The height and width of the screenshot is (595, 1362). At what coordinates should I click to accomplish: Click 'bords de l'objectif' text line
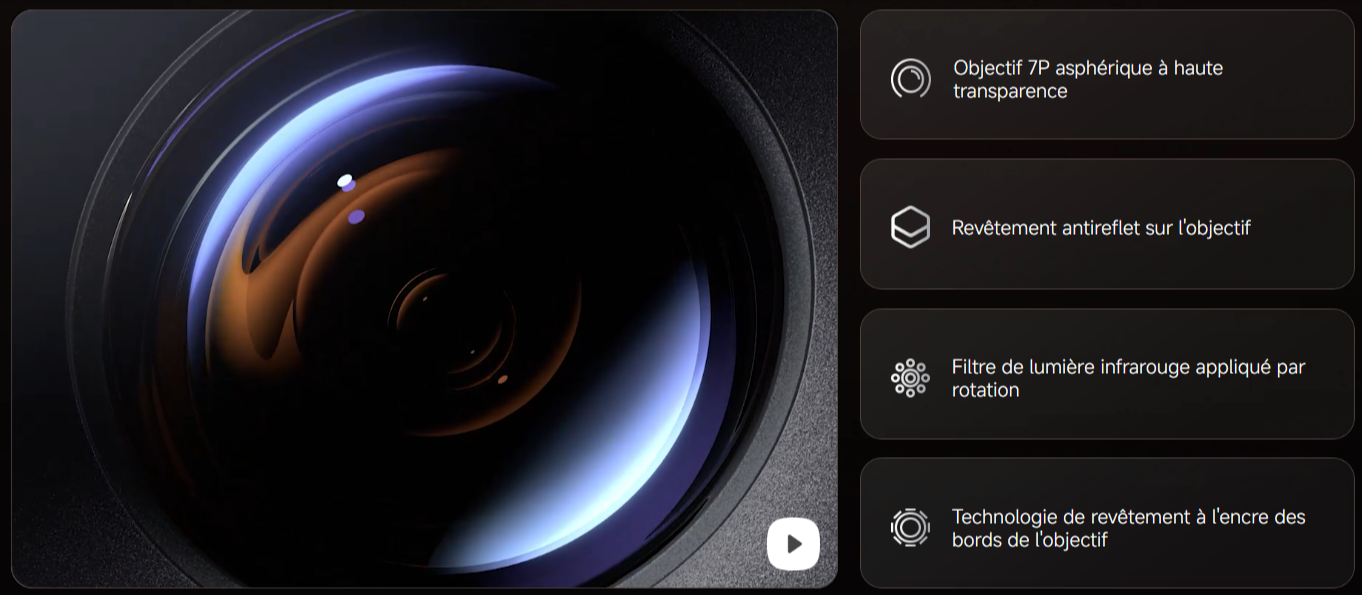pyautogui.click(x=1029, y=540)
